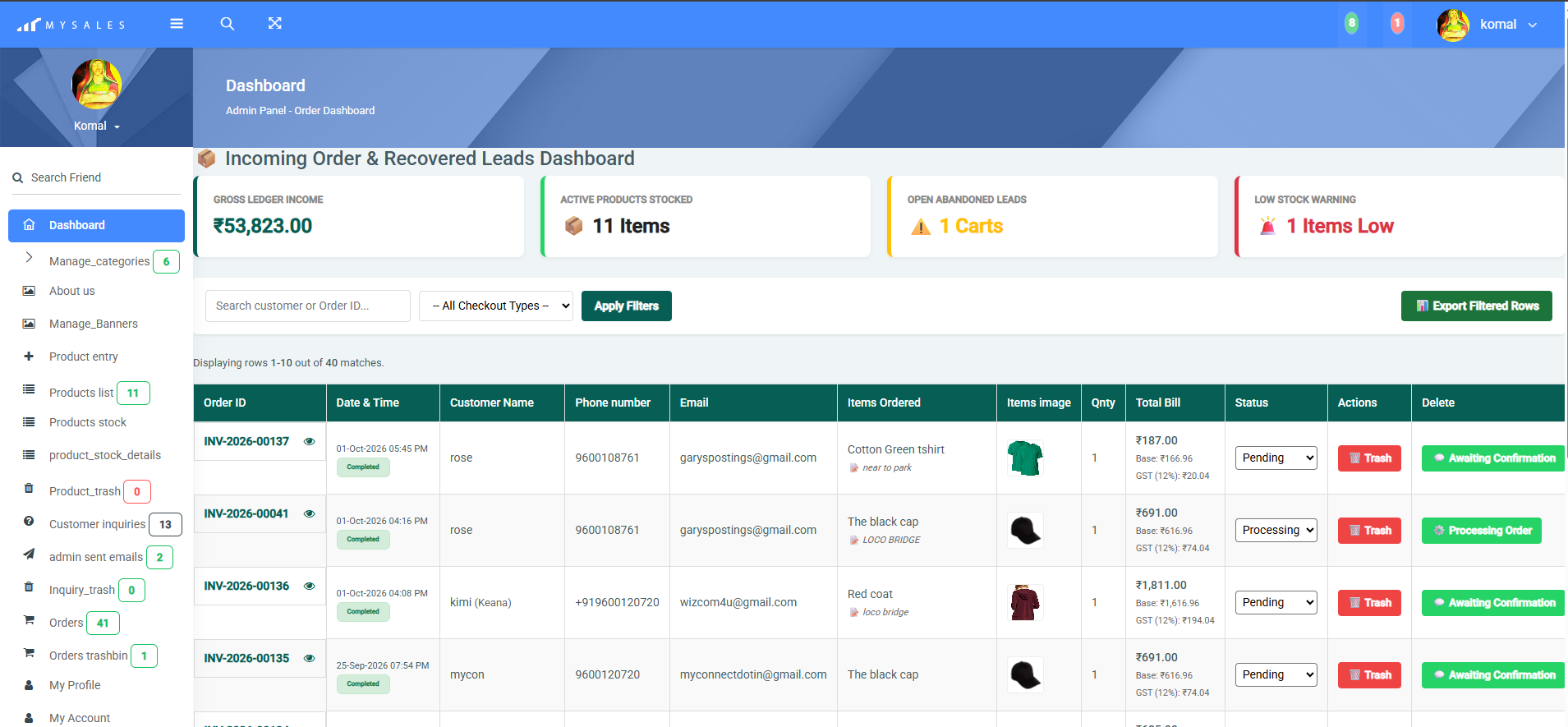Open the top bar search magnifier icon
1568x727 pixels.
tap(228, 24)
